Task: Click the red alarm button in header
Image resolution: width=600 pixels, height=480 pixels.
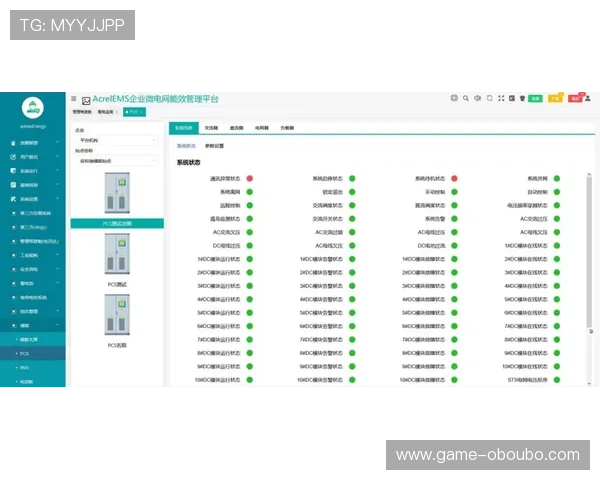Action: click(x=574, y=98)
